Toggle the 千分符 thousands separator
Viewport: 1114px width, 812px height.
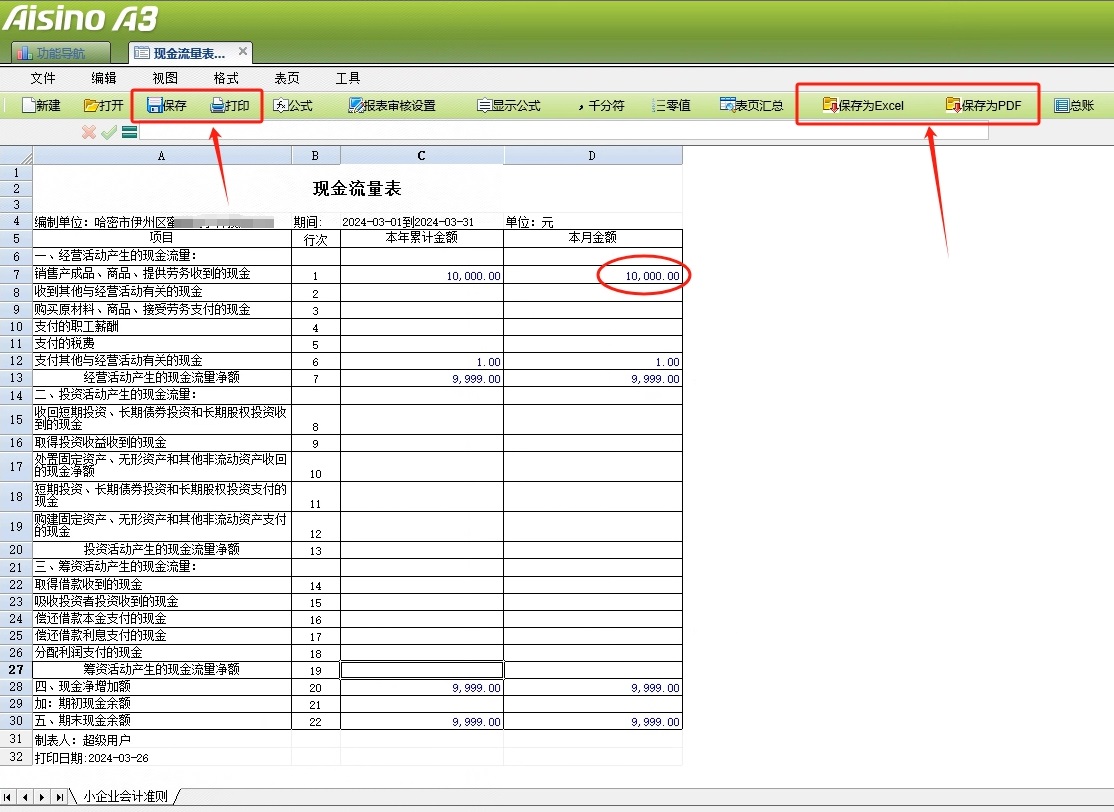pyautogui.click(x=601, y=104)
